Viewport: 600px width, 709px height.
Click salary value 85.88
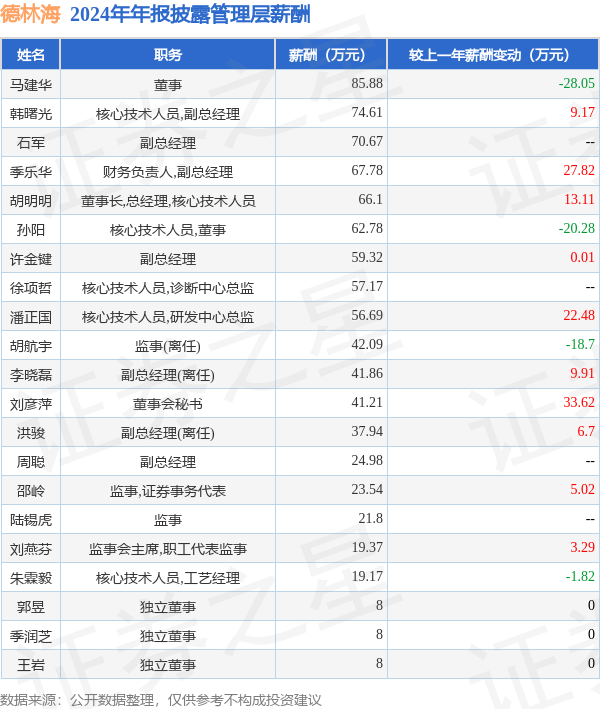pyautogui.click(x=367, y=84)
